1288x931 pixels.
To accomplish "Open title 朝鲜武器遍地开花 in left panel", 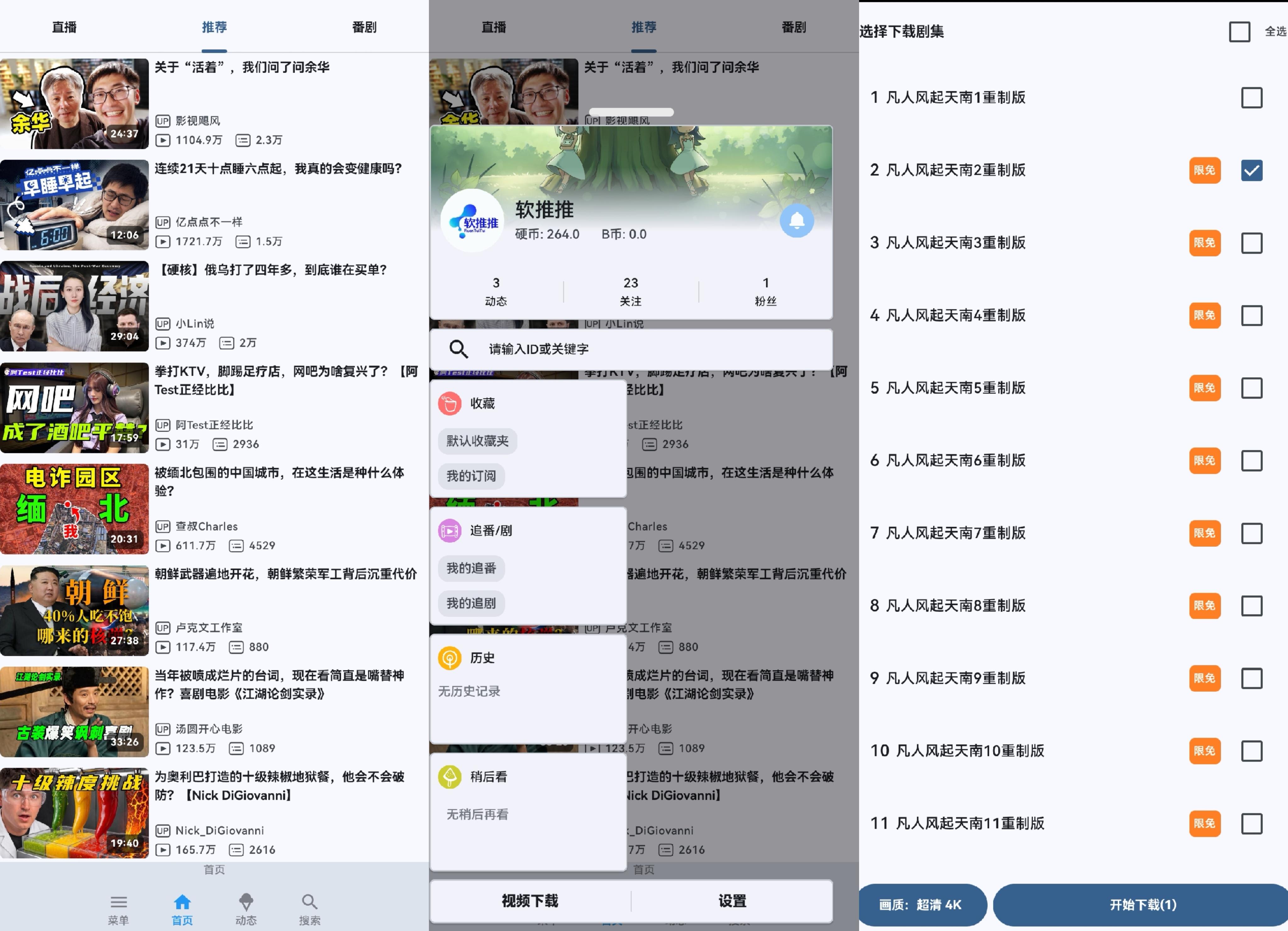I will pyautogui.click(x=286, y=574).
